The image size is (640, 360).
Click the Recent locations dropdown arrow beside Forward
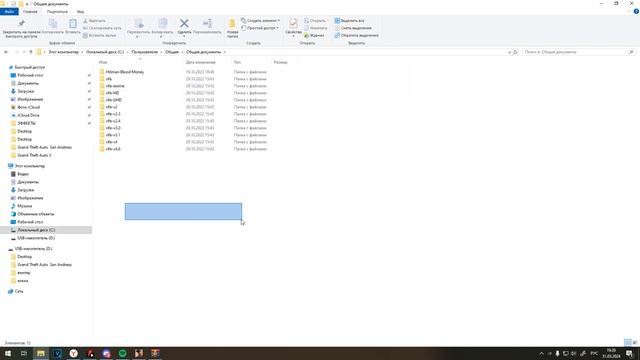click(x=24, y=52)
